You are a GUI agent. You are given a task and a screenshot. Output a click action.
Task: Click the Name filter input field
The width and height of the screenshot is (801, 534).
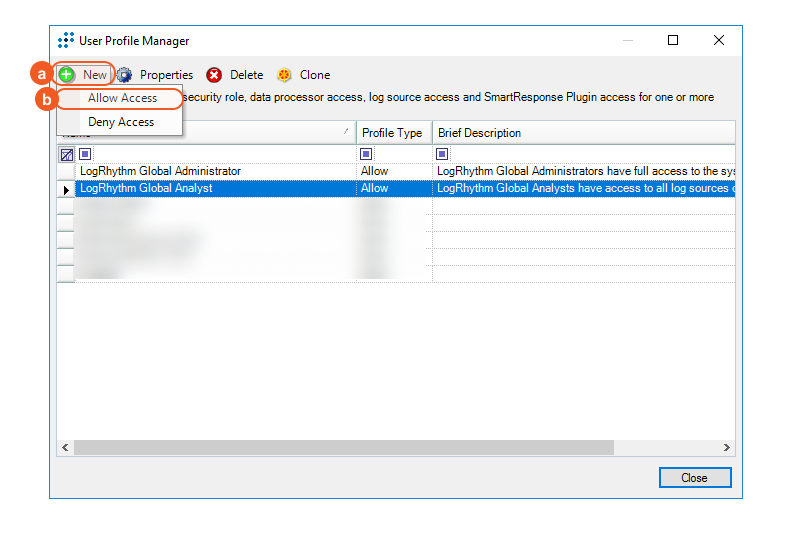point(220,154)
